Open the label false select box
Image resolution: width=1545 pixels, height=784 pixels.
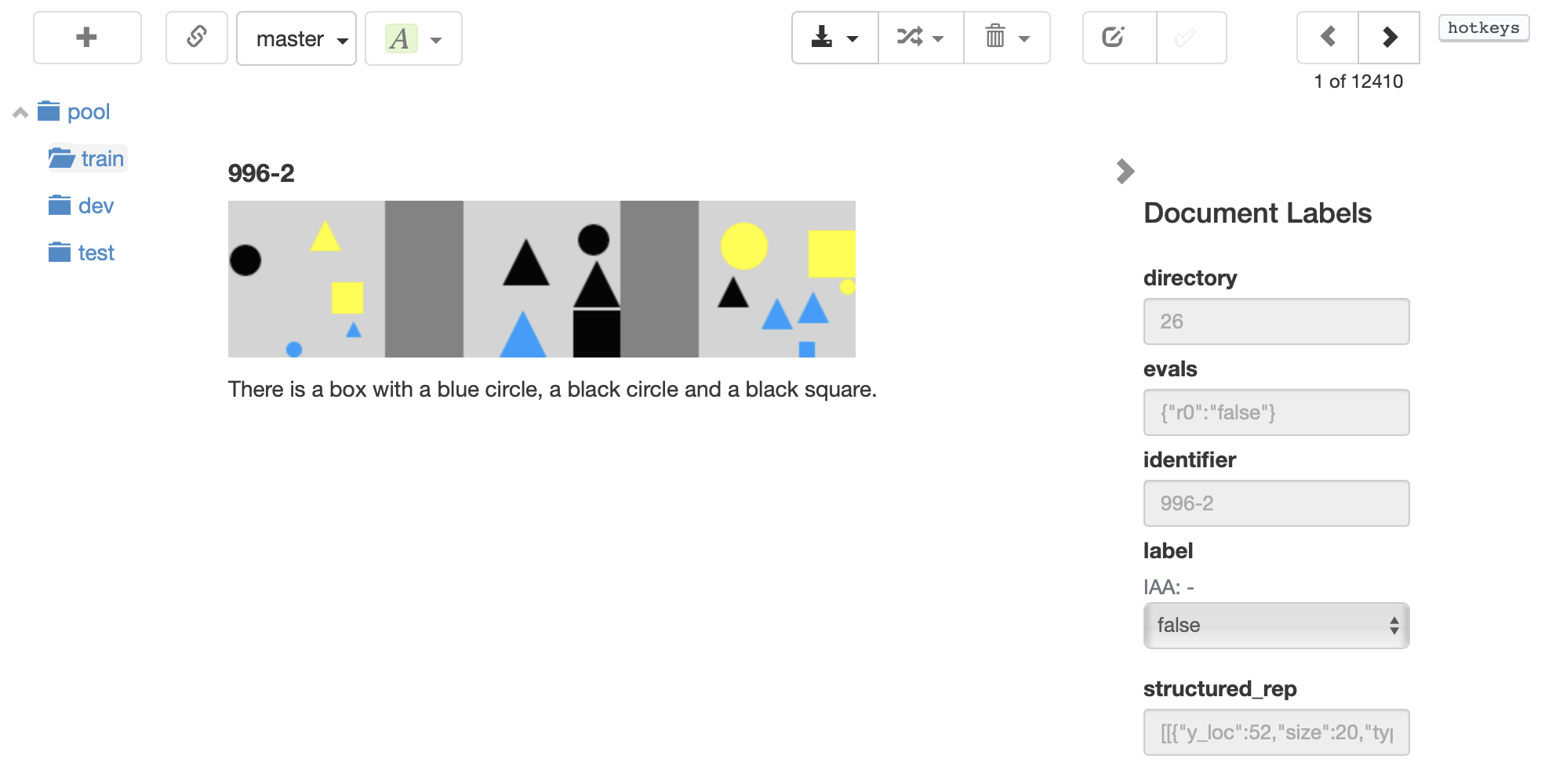point(1276,626)
